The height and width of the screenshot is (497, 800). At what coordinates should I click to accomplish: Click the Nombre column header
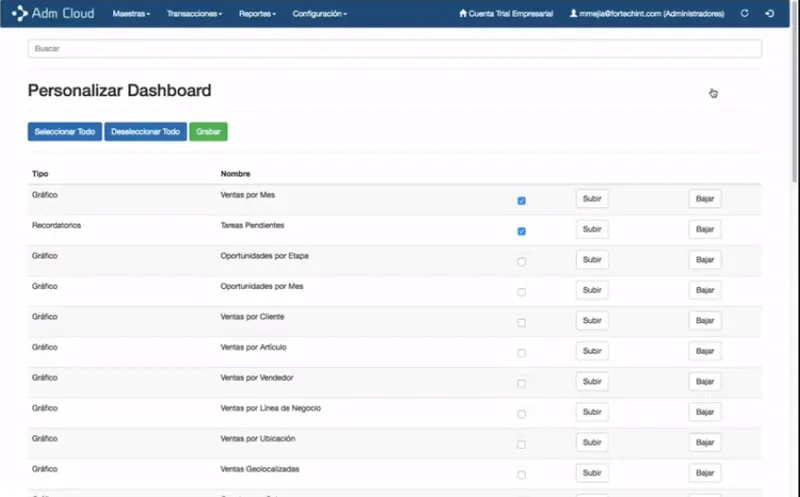[235, 174]
